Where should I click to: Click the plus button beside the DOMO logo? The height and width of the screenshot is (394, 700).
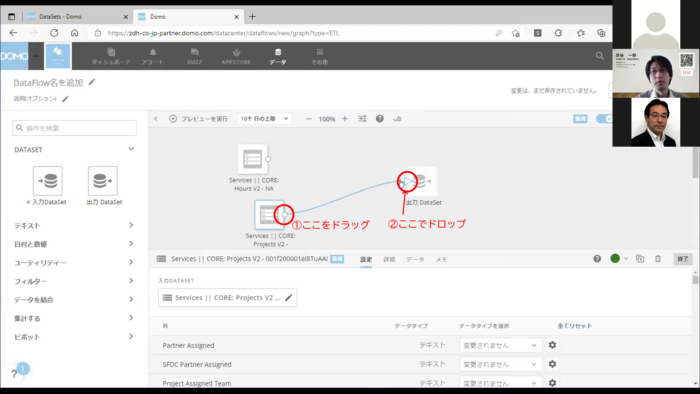(36, 56)
